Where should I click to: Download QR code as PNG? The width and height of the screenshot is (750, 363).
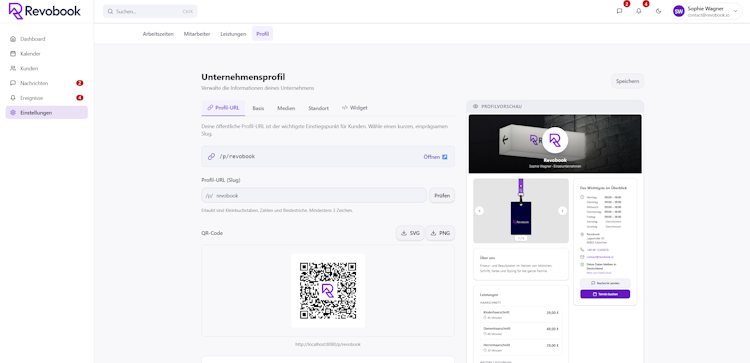pos(440,233)
